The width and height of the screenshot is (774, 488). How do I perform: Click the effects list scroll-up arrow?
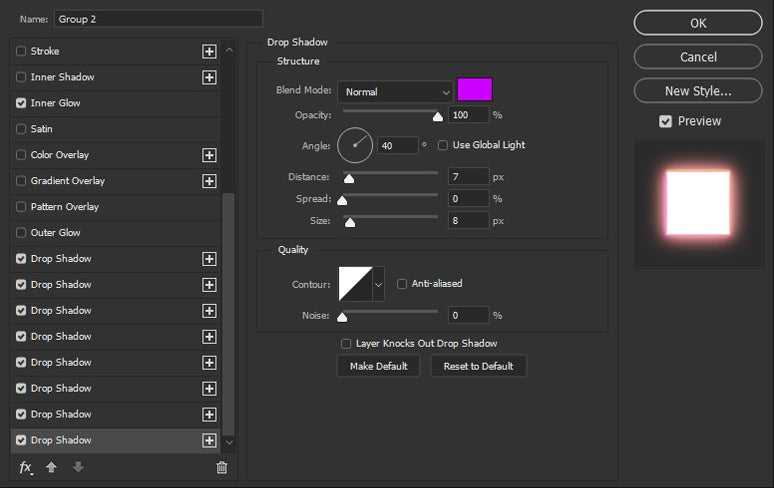(x=229, y=50)
